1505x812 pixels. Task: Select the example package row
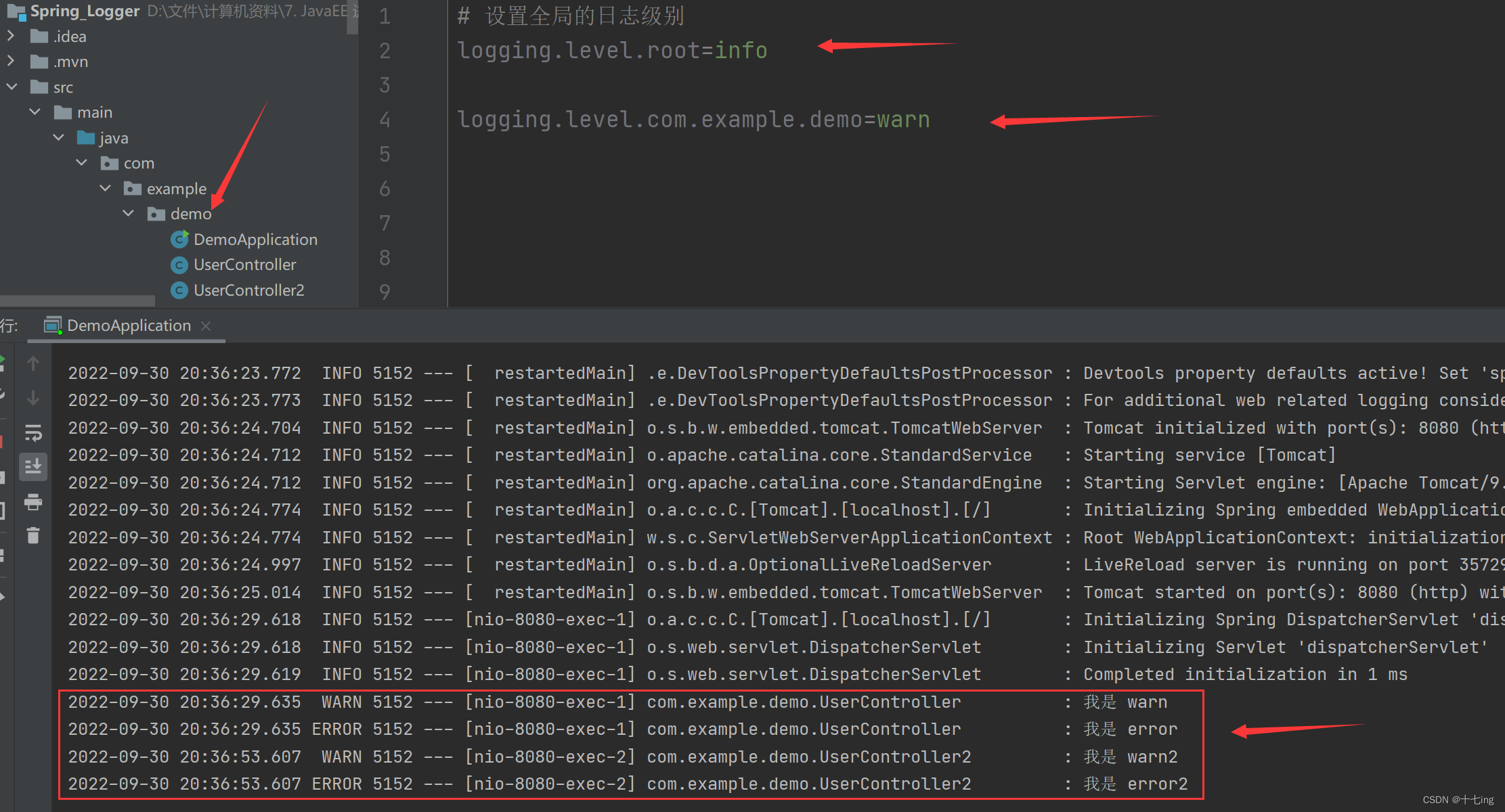[177, 189]
